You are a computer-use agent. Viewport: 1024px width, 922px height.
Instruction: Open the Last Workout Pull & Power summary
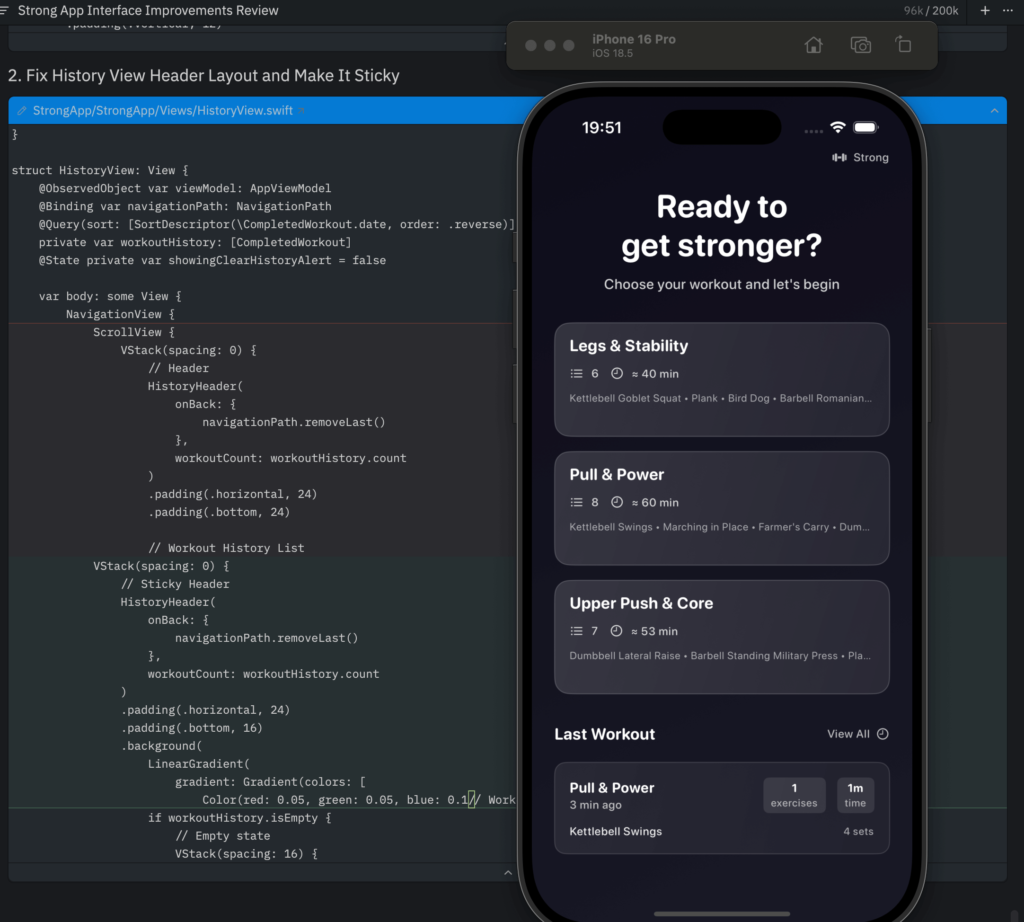coord(721,808)
